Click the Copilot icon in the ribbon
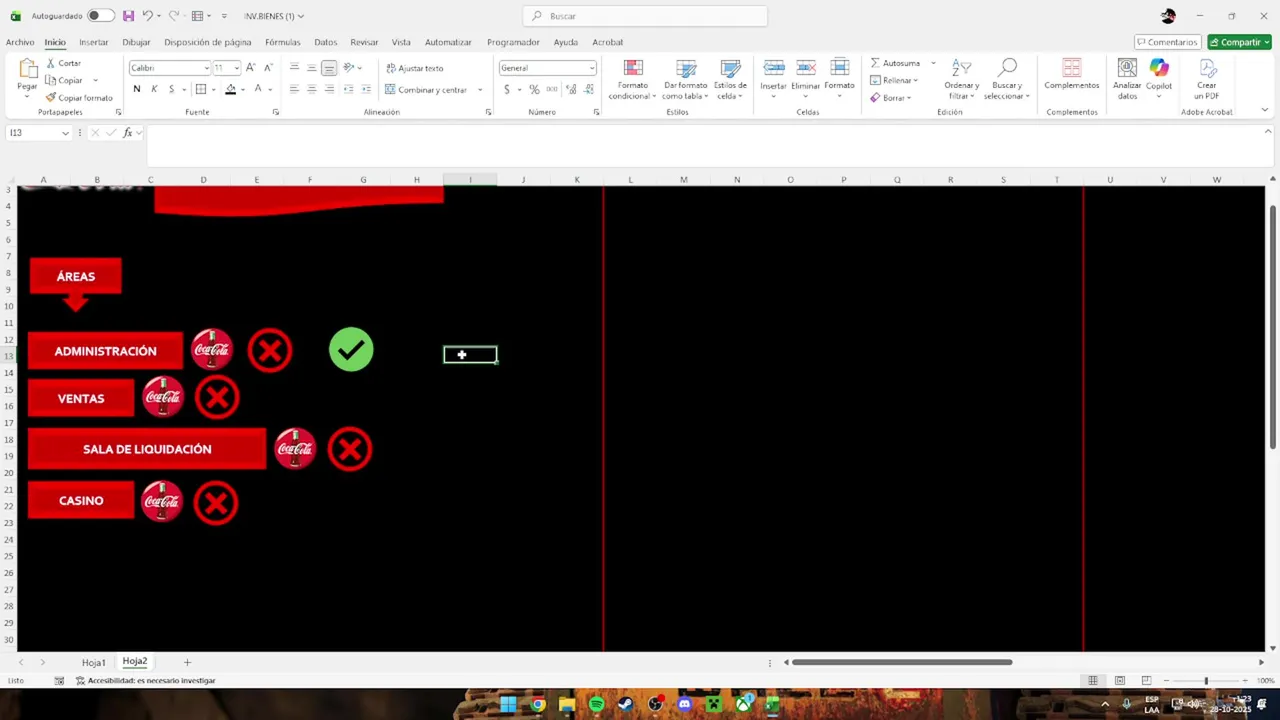This screenshot has height=720, width=1280. coord(1159,68)
